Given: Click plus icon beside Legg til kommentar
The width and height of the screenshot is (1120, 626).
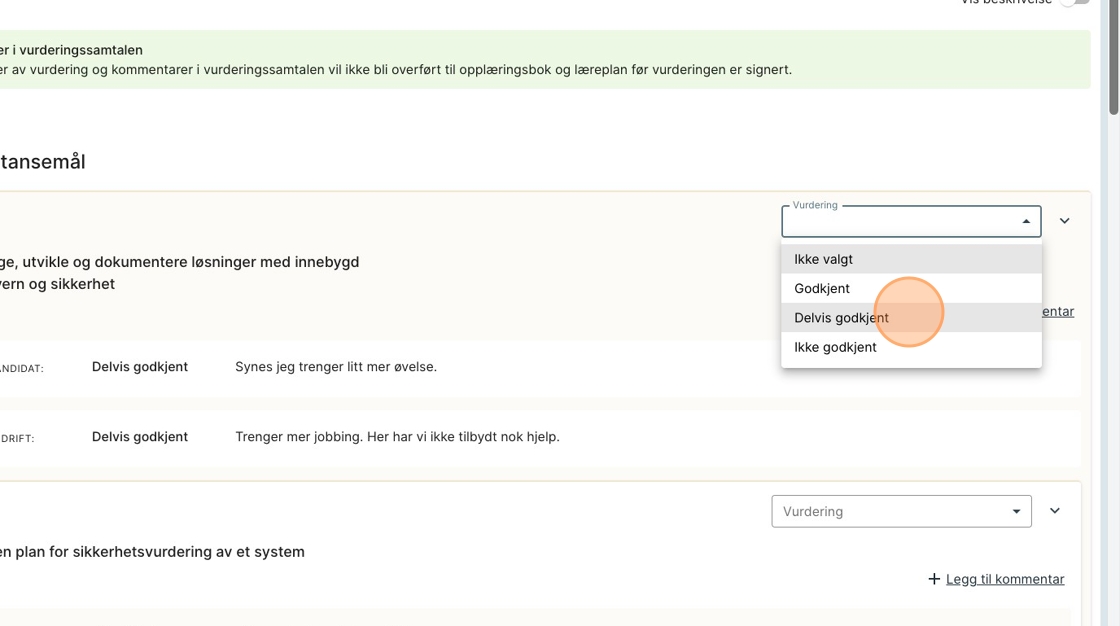Looking at the screenshot, I should [934, 579].
